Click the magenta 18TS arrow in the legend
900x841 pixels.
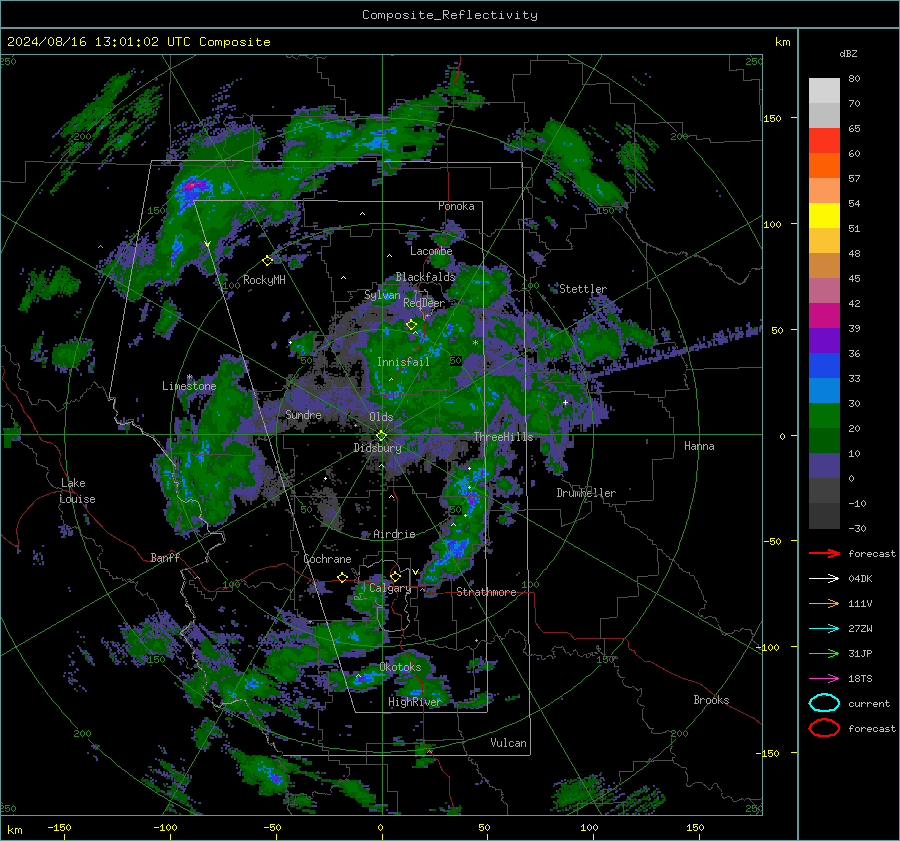coord(824,679)
